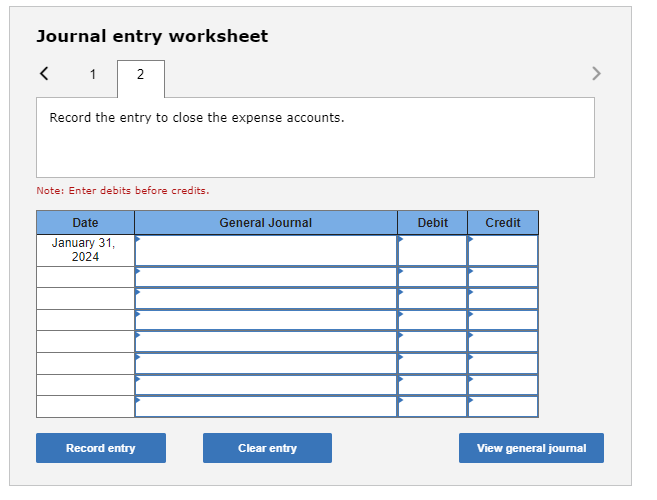The image size is (657, 500).
Task: Go to next entry with right arrow
Action: point(596,73)
